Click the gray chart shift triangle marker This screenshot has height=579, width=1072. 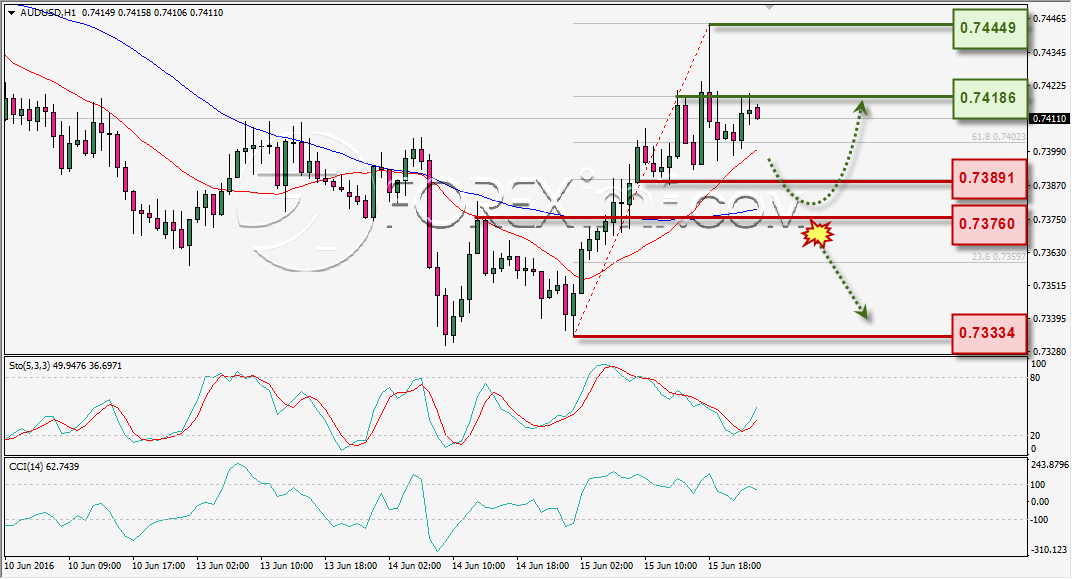pyautogui.click(x=770, y=7)
